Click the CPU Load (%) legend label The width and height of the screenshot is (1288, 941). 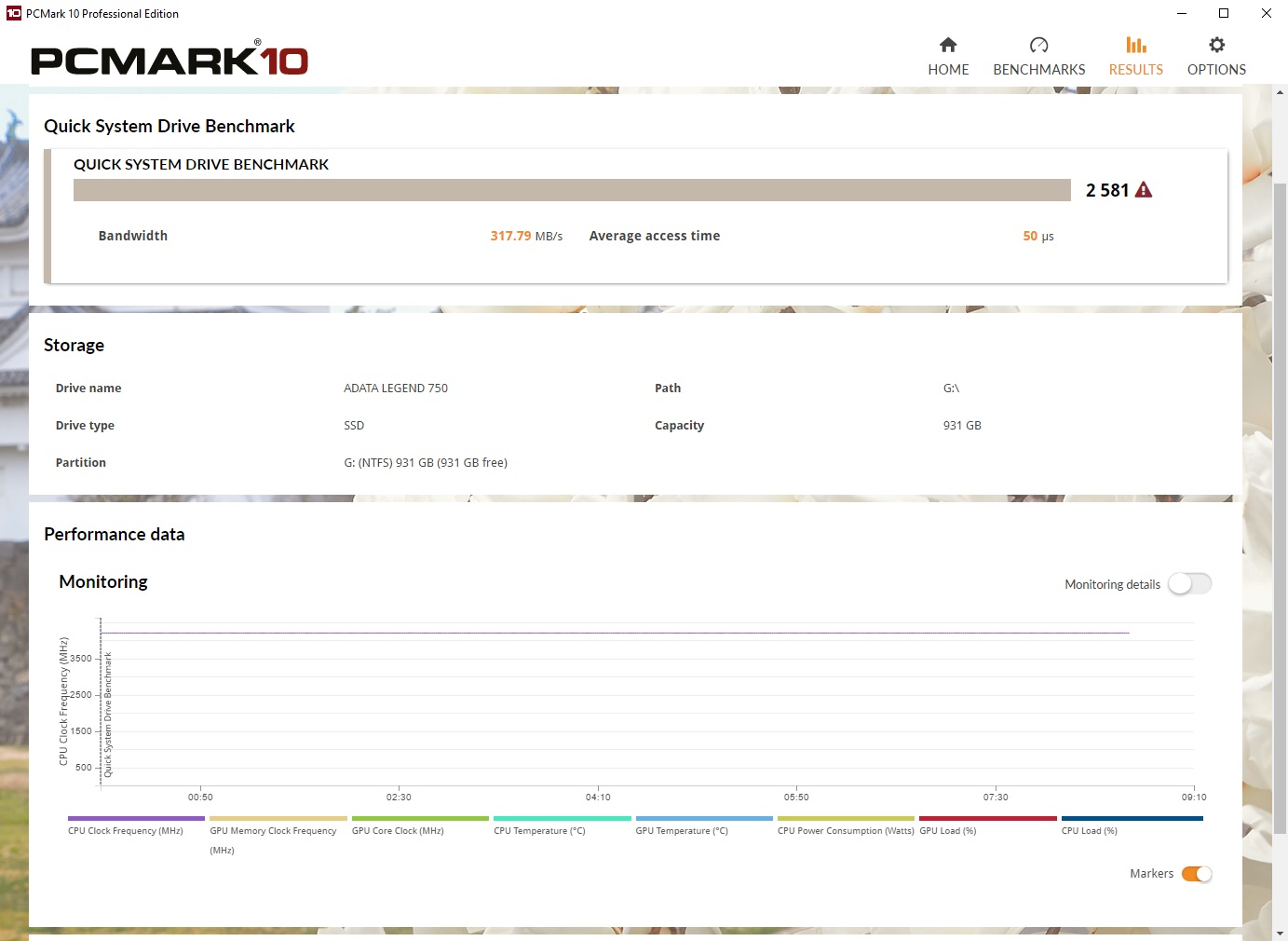1090,831
